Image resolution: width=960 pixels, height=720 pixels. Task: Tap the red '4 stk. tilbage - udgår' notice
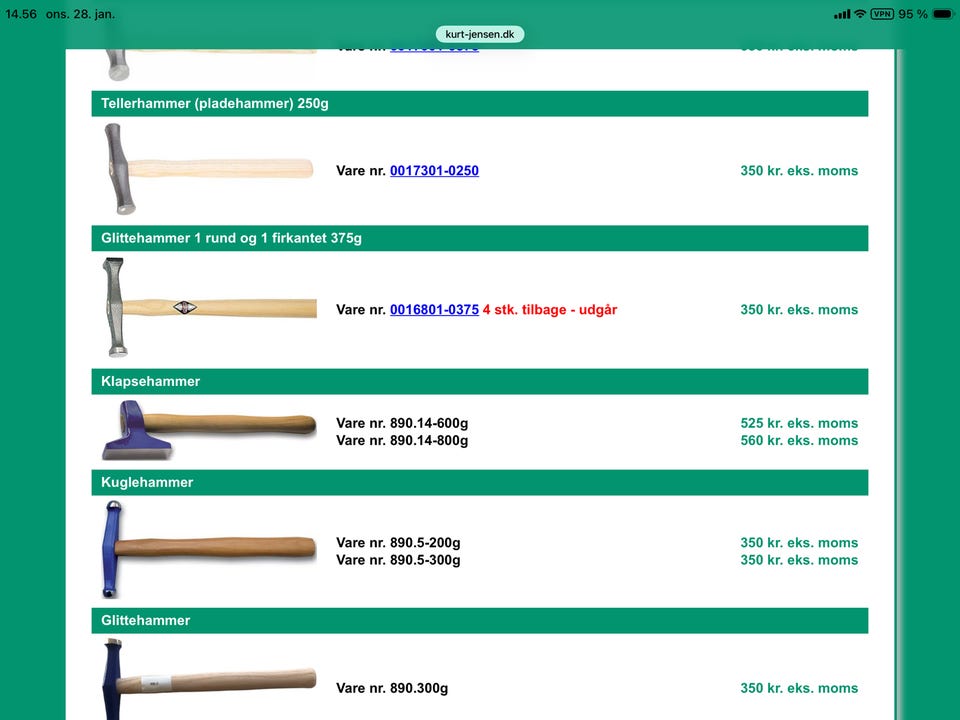(x=550, y=310)
